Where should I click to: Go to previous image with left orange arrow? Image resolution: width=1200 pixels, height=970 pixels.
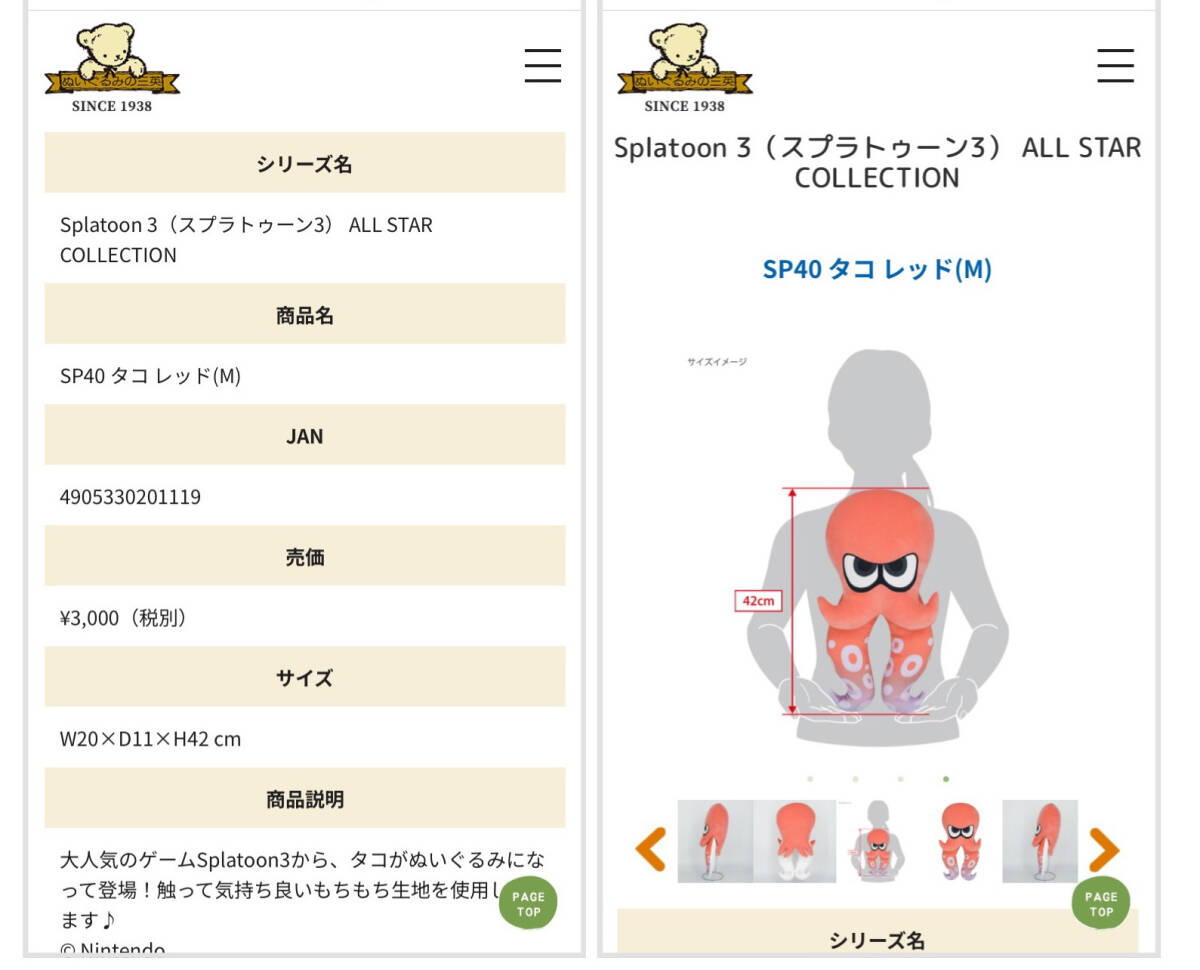point(651,849)
